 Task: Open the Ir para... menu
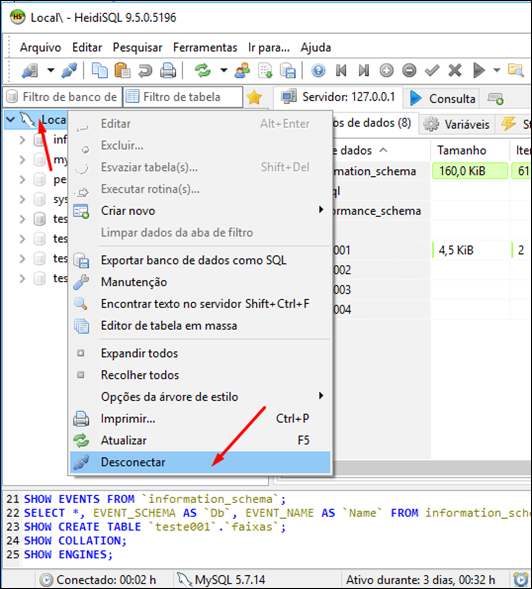click(x=269, y=47)
